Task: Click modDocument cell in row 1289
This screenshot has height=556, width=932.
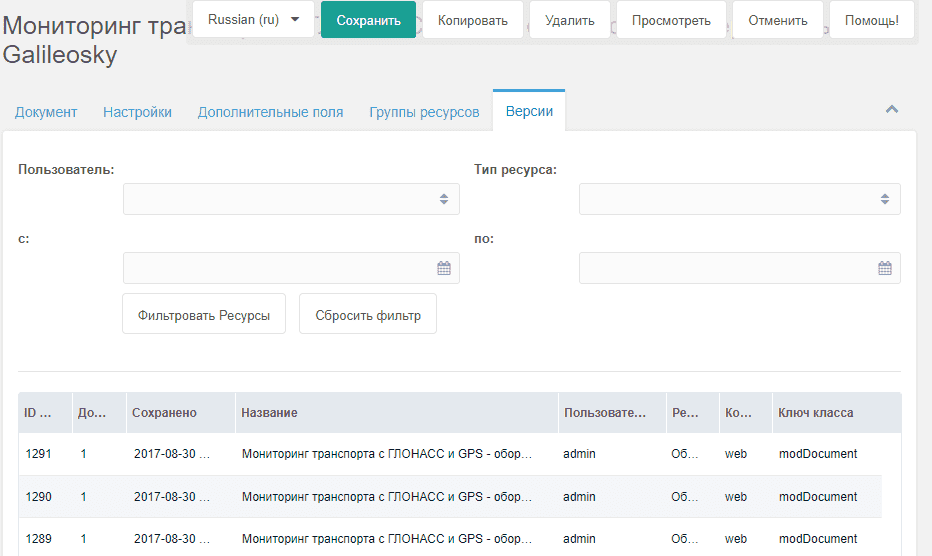Action: point(818,539)
